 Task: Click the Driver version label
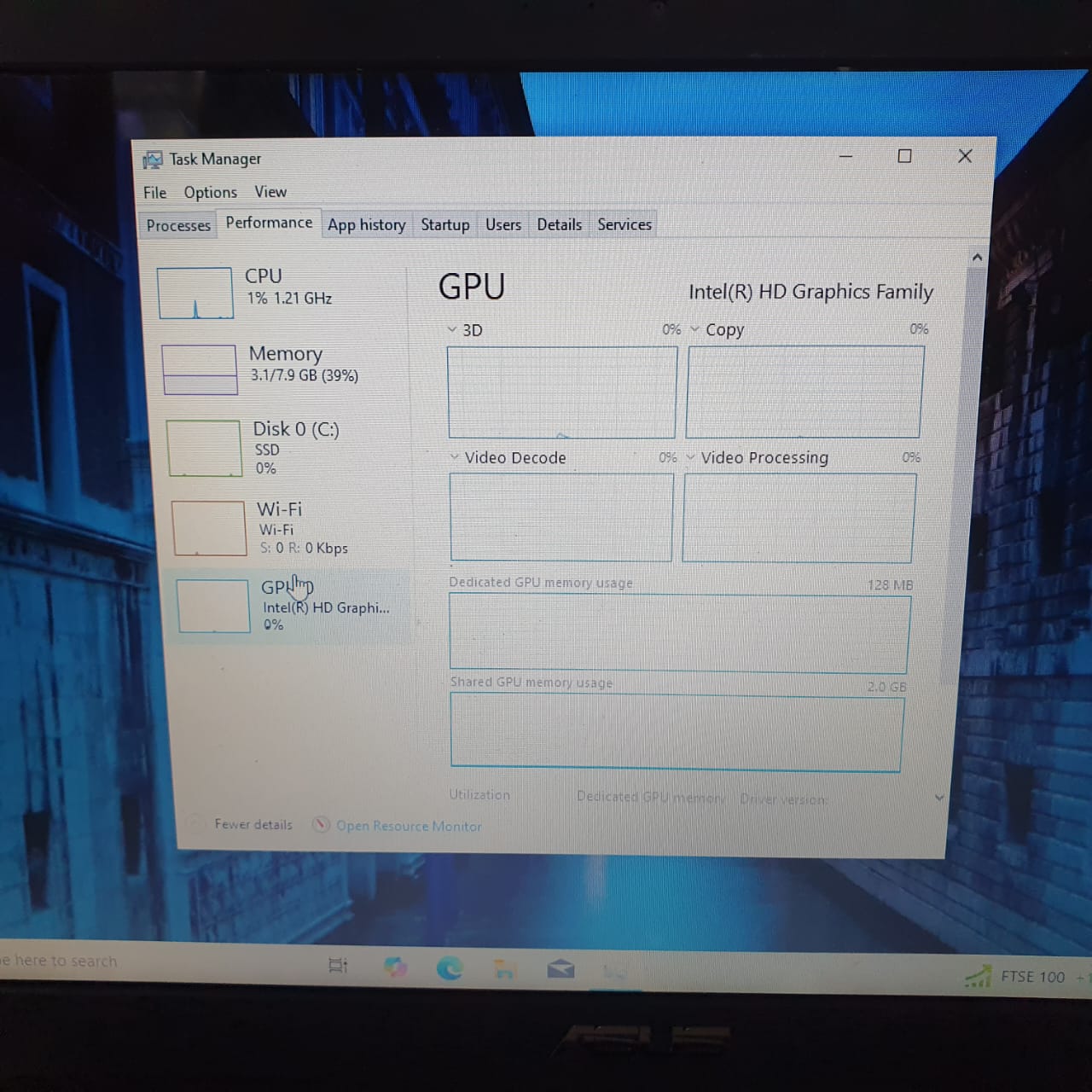(x=783, y=799)
